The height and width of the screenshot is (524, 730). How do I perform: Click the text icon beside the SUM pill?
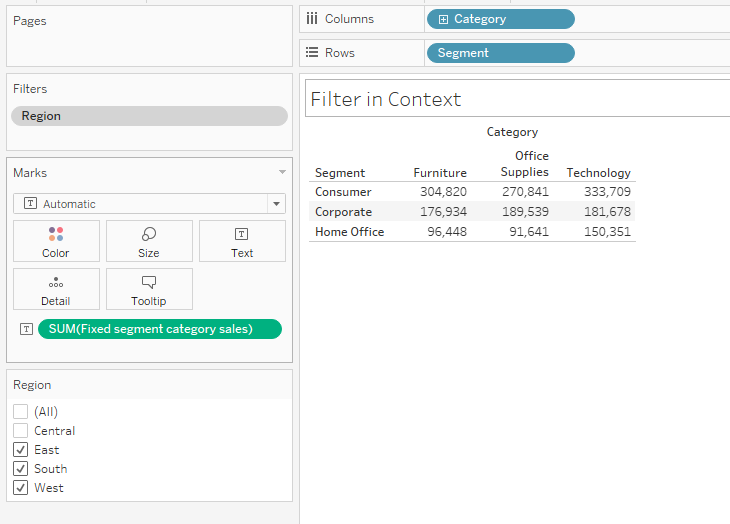point(27,329)
